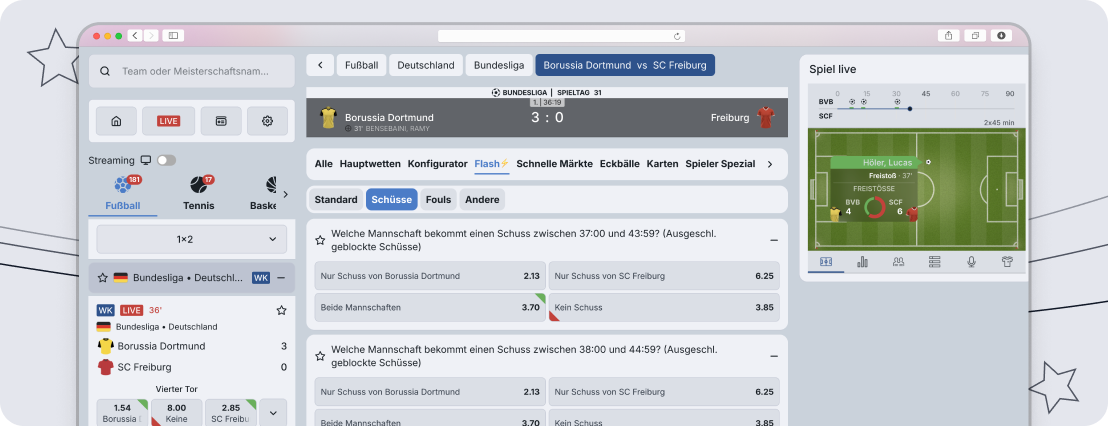The height and width of the screenshot is (426, 1108).
Task: Click the WK badge on Bundesliga header
Action: click(261, 278)
